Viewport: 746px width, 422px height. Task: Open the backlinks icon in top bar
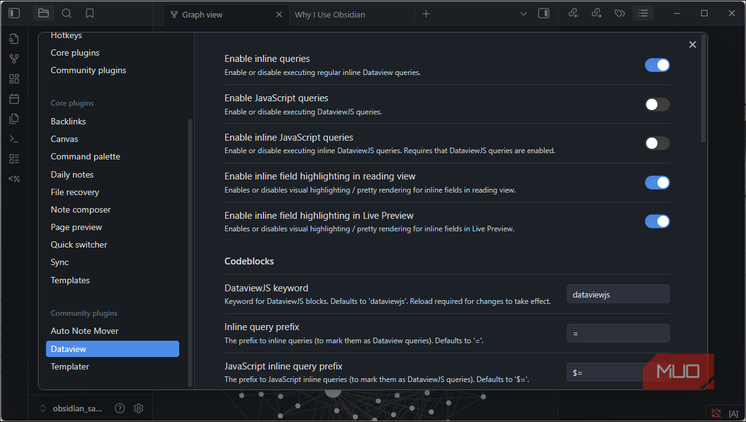point(573,13)
